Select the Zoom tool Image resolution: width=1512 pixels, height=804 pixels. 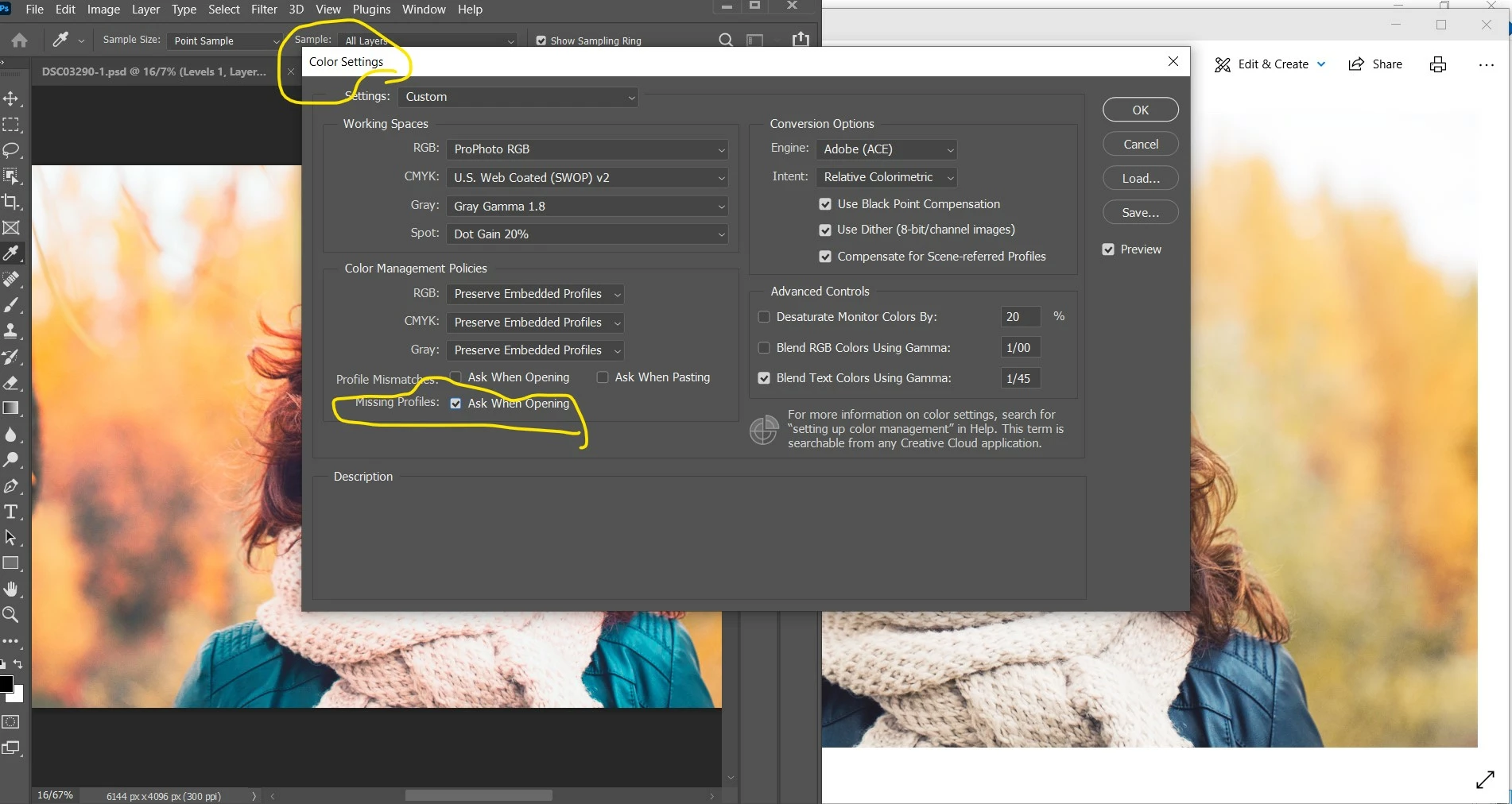tap(11, 614)
